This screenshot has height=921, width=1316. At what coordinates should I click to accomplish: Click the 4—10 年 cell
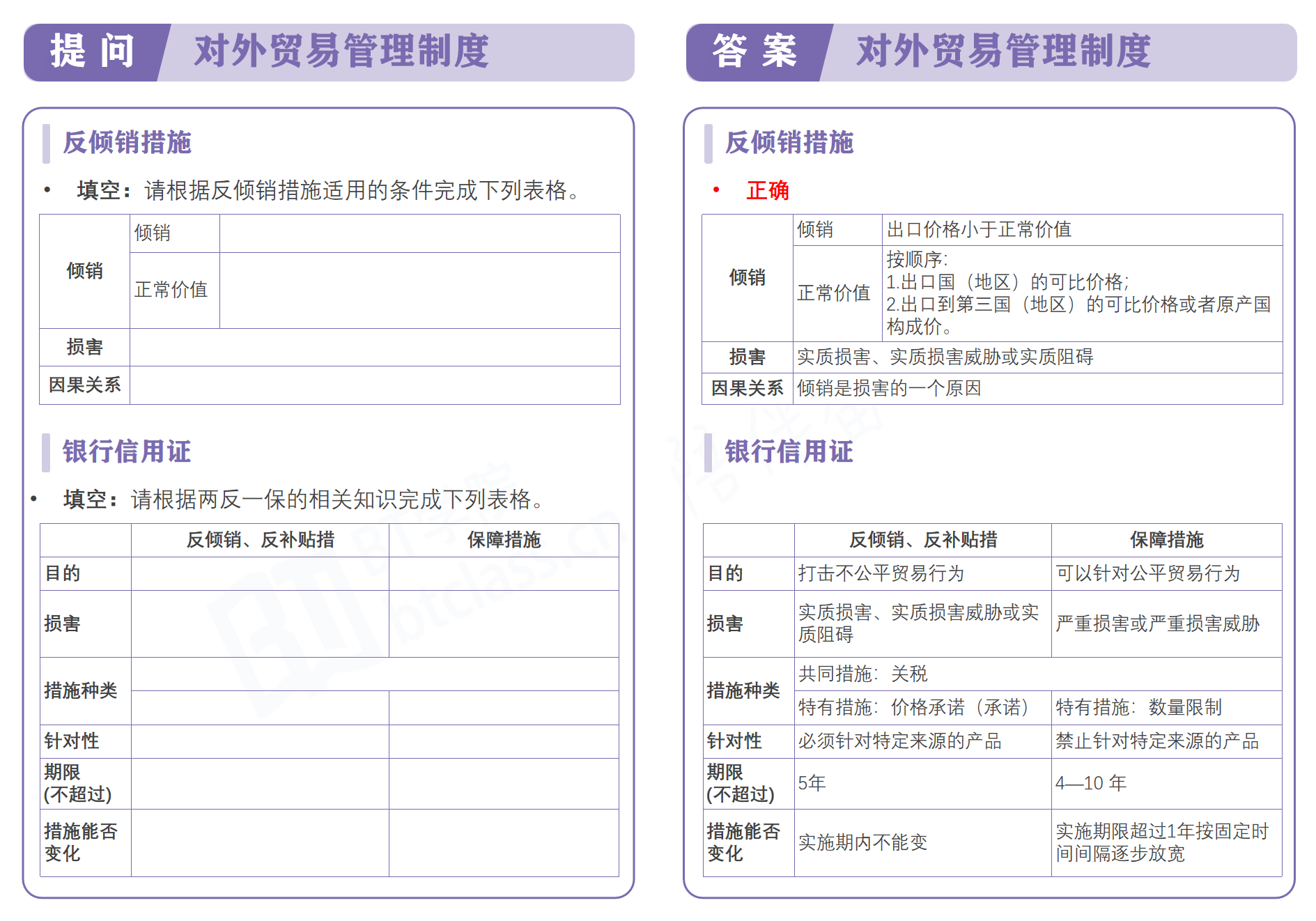pos(1166,784)
